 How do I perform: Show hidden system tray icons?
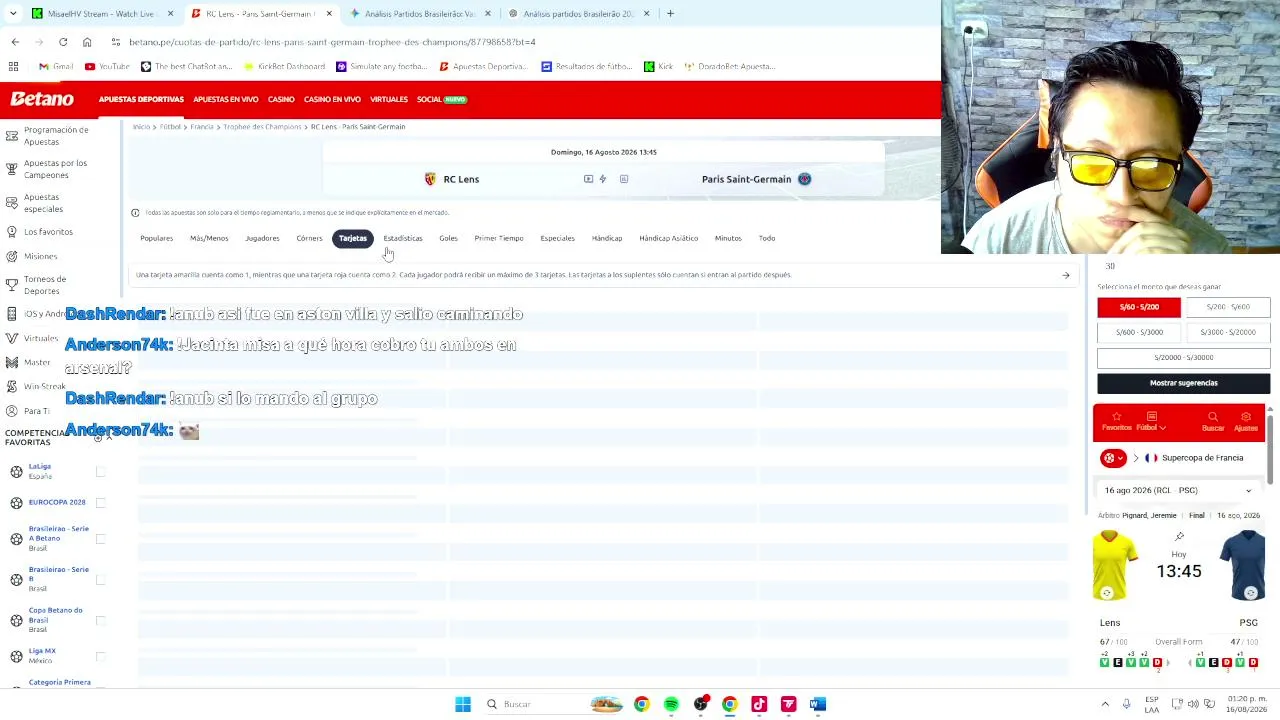pos(1105,704)
